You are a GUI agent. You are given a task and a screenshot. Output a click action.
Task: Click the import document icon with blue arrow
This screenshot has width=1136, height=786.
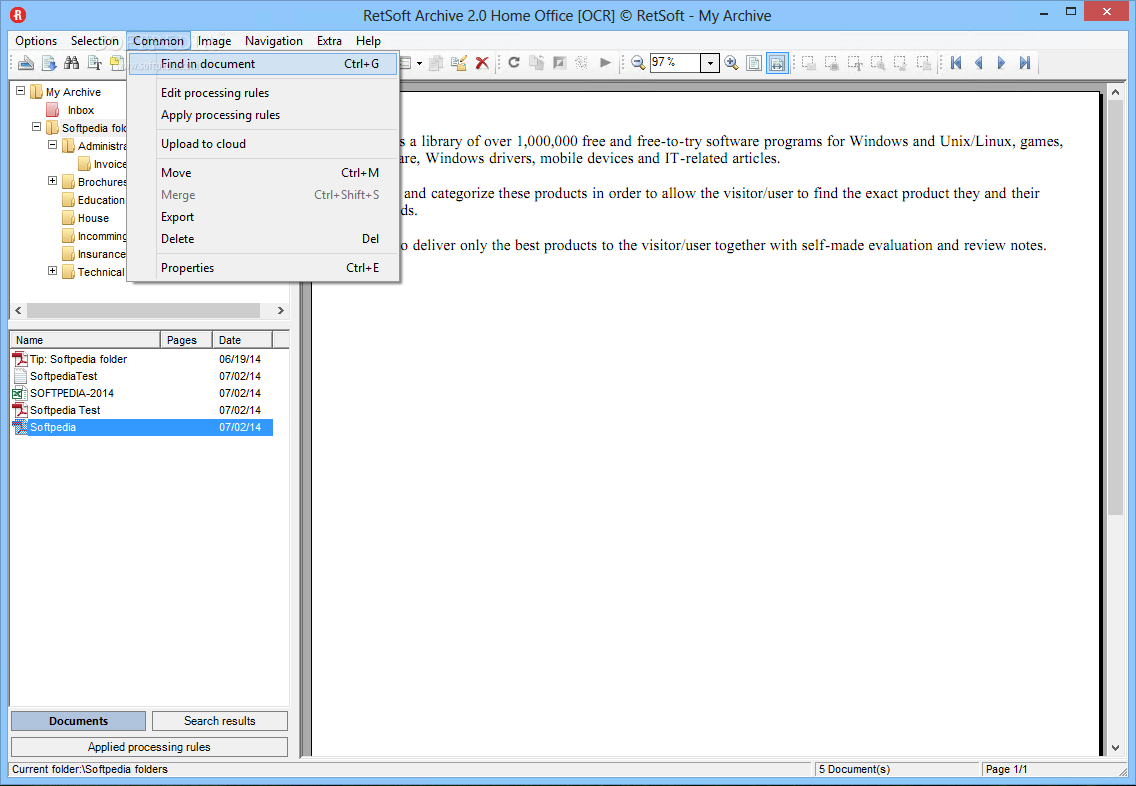point(49,63)
